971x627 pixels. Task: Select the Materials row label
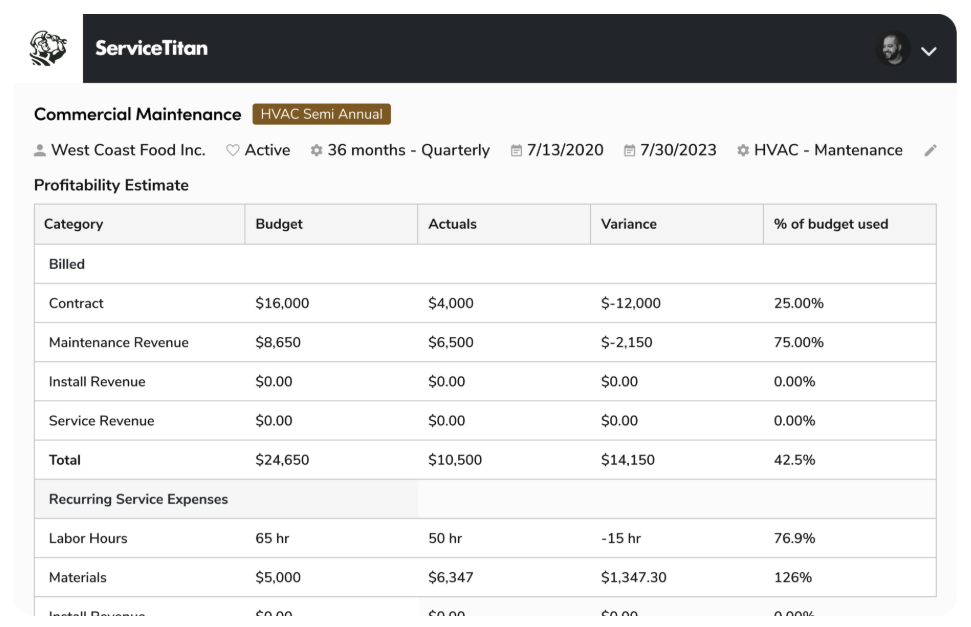point(78,577)
